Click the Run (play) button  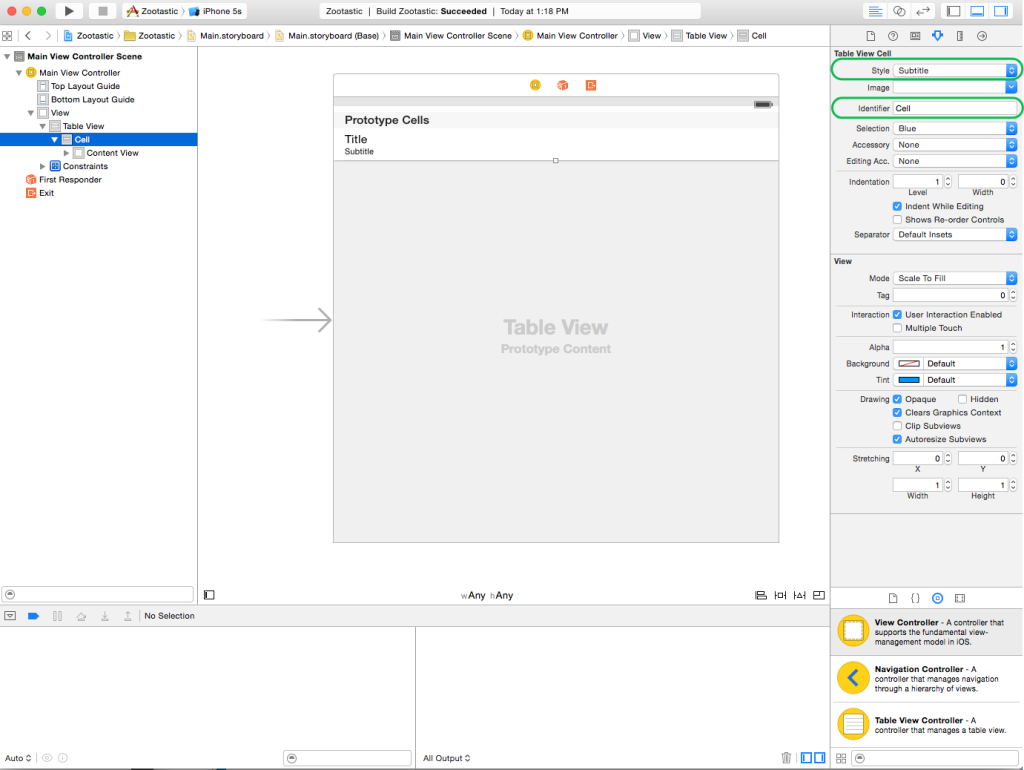point(68,11)
